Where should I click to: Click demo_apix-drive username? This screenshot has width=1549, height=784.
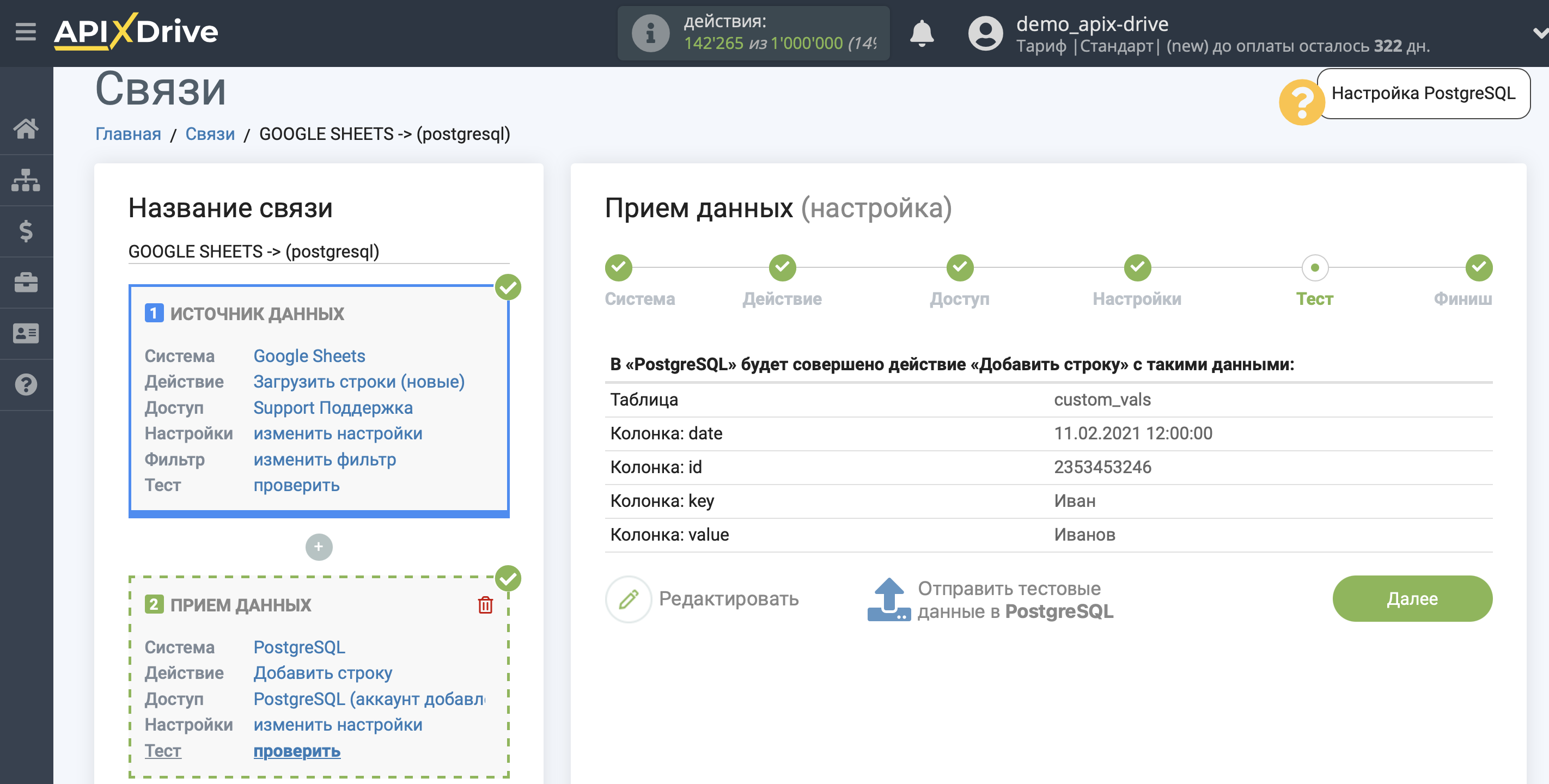[1092, 24]
